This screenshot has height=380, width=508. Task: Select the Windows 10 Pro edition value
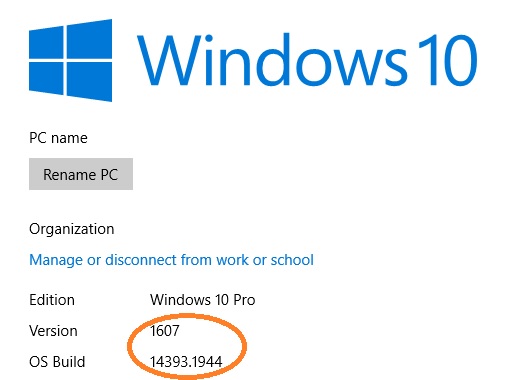tap(202, 300)
